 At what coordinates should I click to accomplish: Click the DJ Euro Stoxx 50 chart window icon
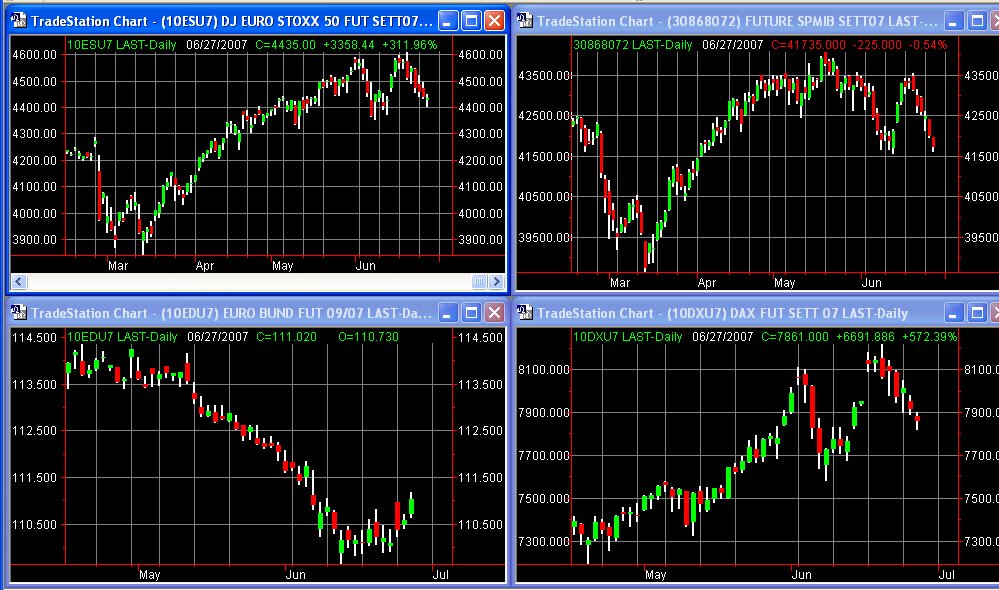click(18, 20)
